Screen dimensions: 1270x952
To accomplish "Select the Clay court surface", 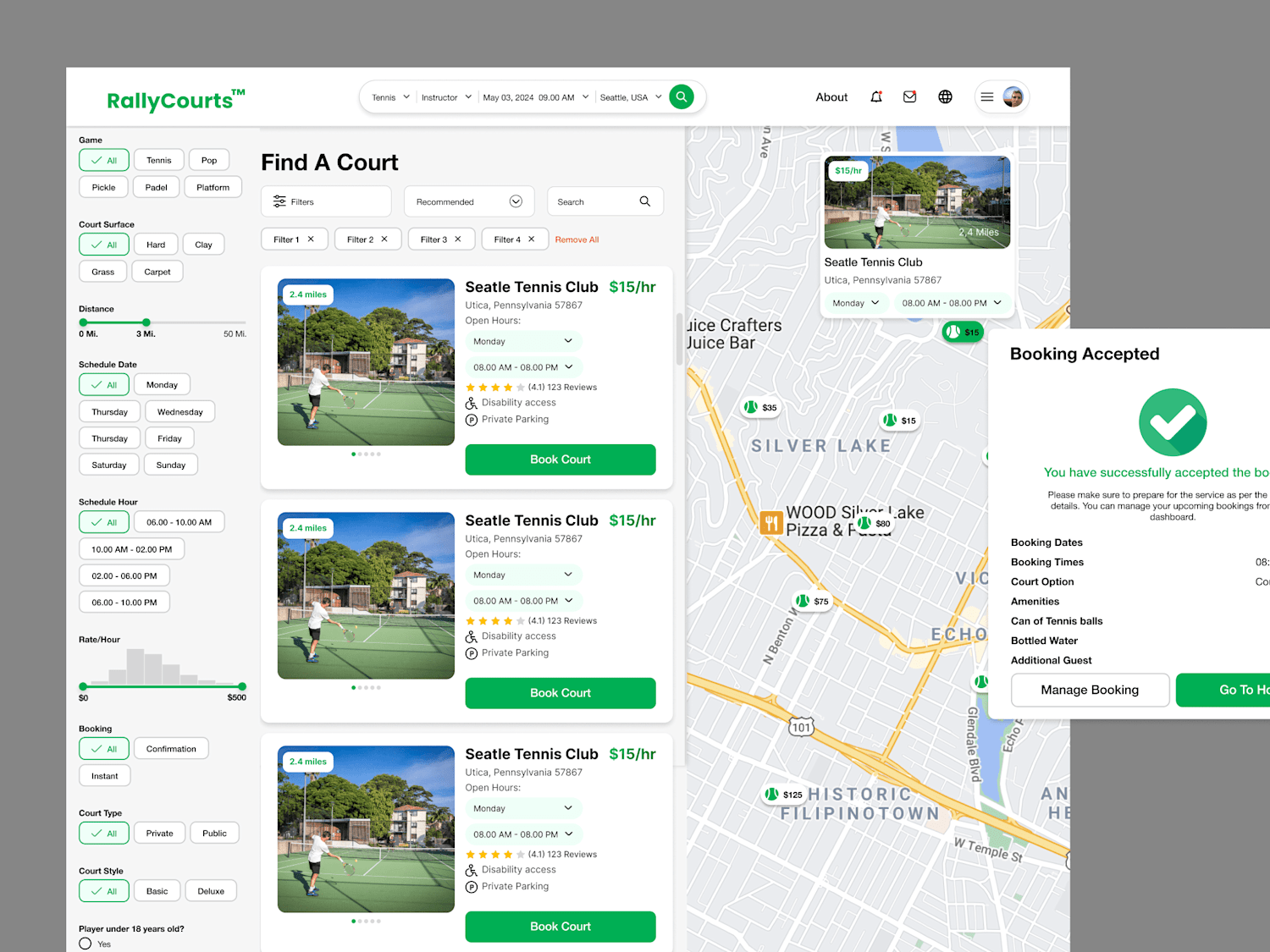I will [203, 245].
